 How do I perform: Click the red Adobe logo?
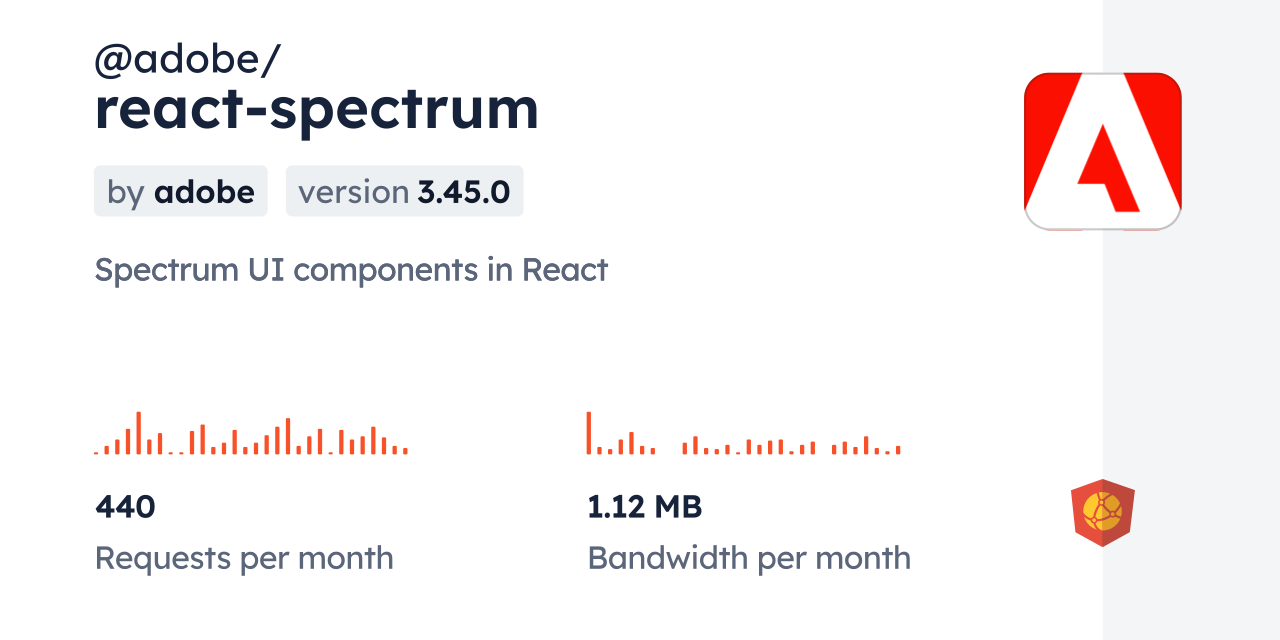click(x=1102, y=151)
